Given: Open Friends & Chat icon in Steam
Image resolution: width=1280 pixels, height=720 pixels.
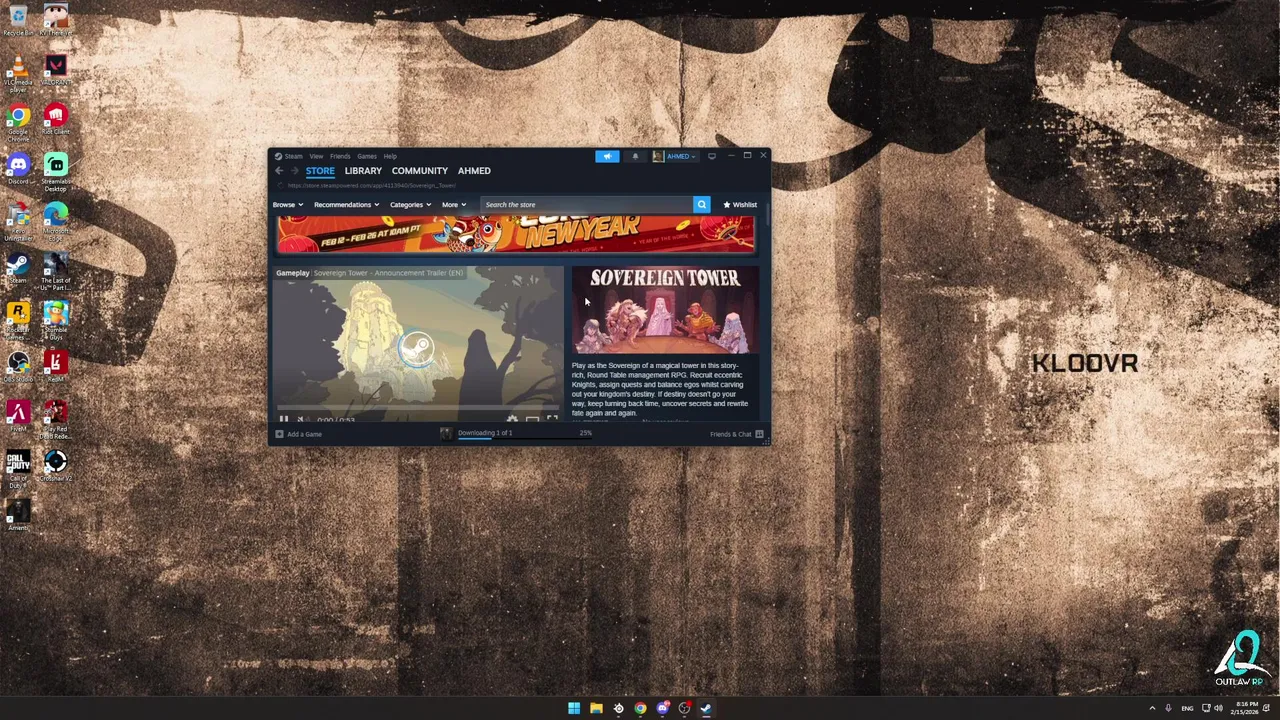Looking at the screenshot, I should 759,434.
